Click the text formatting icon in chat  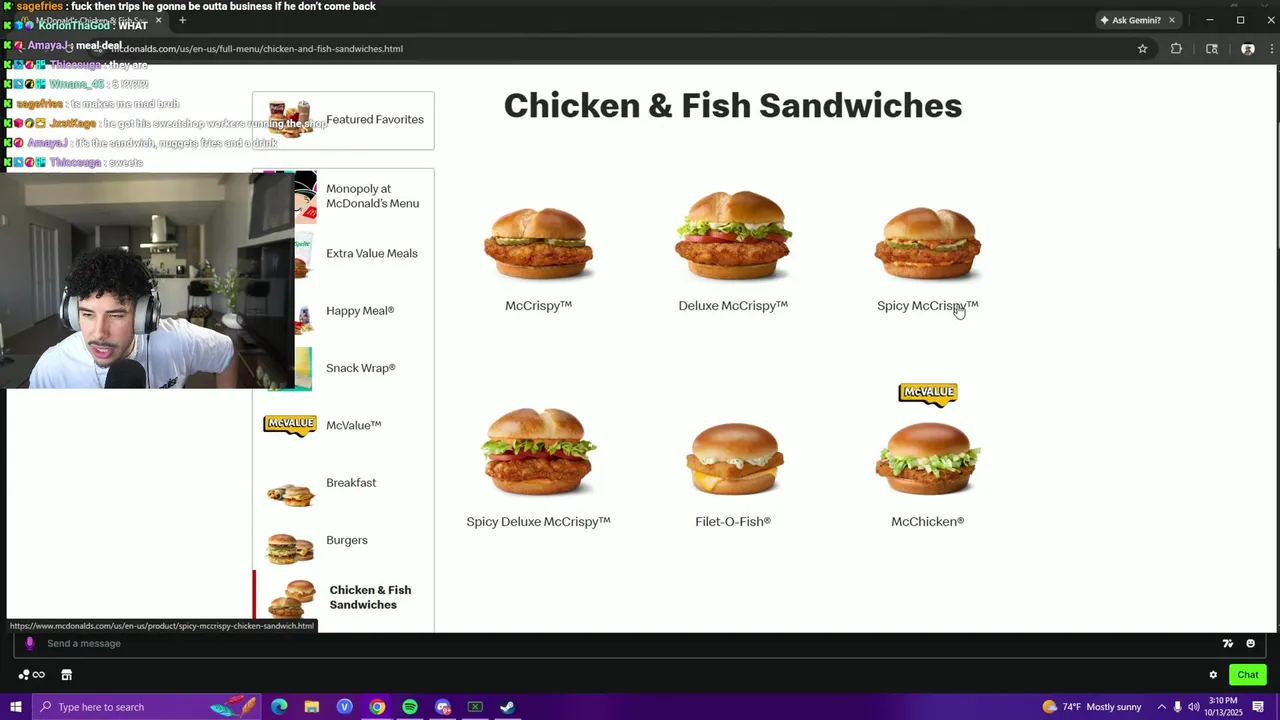click(x=1228, y=644)
